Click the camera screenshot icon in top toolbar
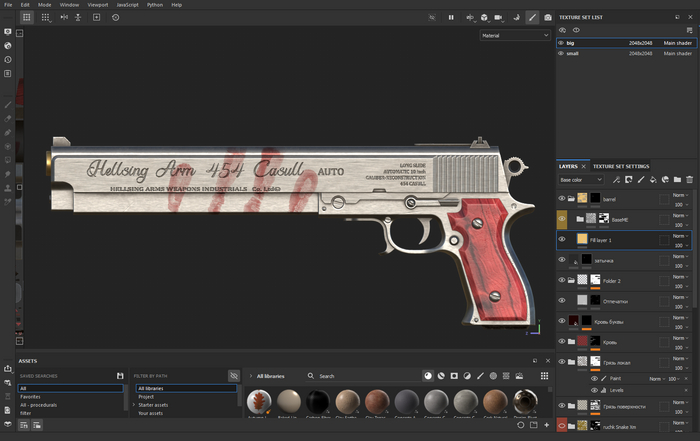Screen dimensions: 700x441 pyautogui.click(x=547, y=17)
